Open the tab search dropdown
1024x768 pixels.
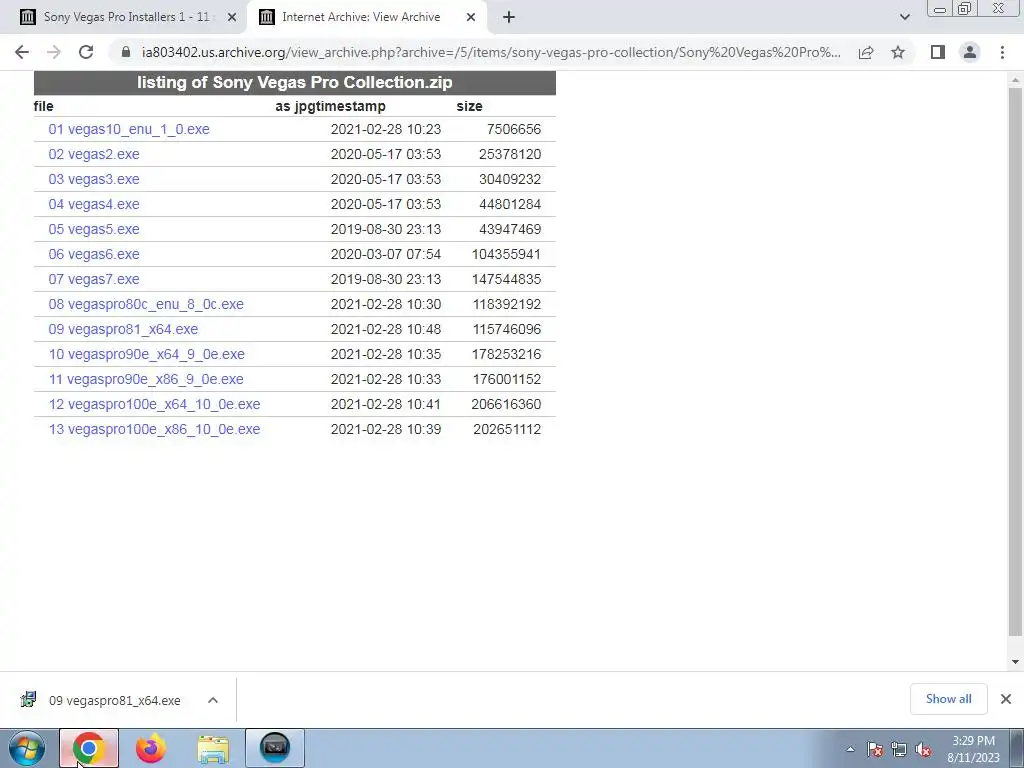point(904,17)
